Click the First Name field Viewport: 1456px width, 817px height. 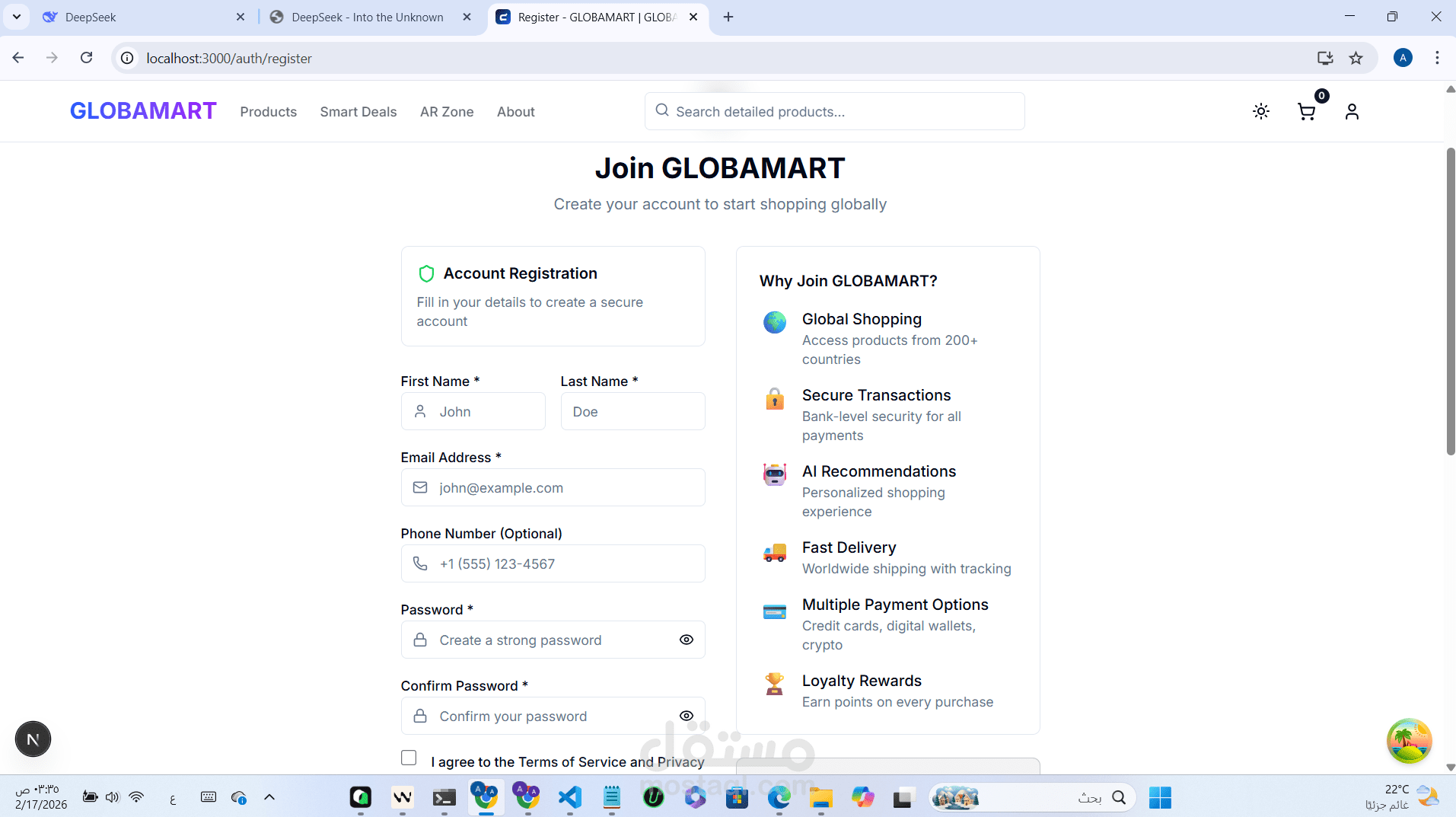point(473,411)
